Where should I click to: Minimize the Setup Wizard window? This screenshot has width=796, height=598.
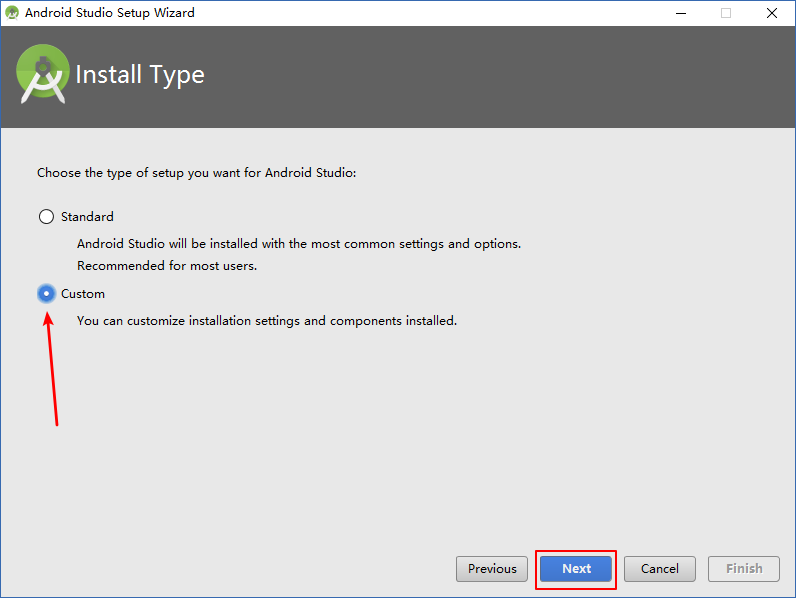[681, 13]
